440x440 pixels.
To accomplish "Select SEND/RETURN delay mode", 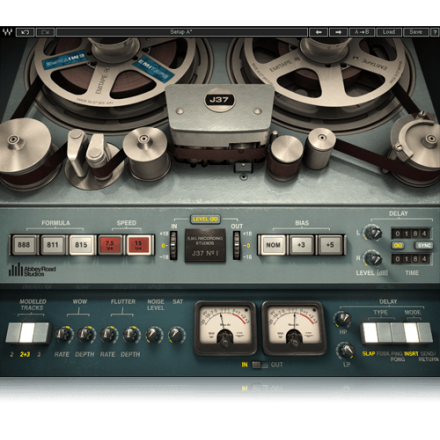I will click(425, 333).
